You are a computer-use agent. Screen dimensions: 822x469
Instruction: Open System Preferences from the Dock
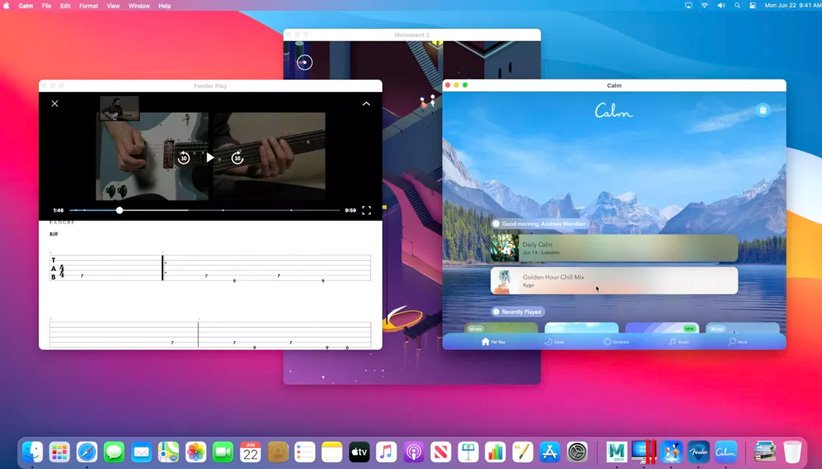pos(577,452)
